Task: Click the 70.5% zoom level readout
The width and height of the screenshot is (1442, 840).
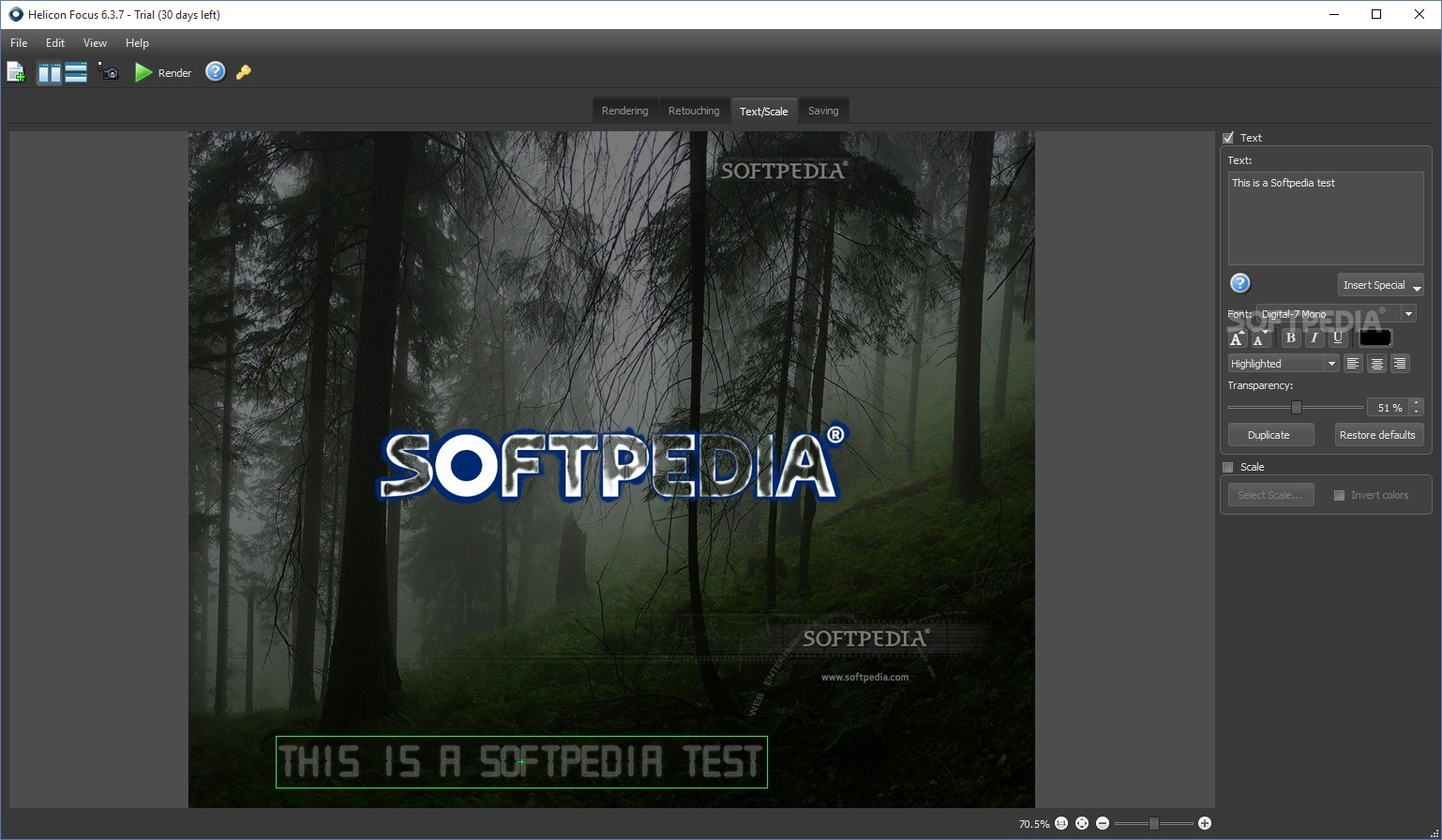Action: 1033,824
